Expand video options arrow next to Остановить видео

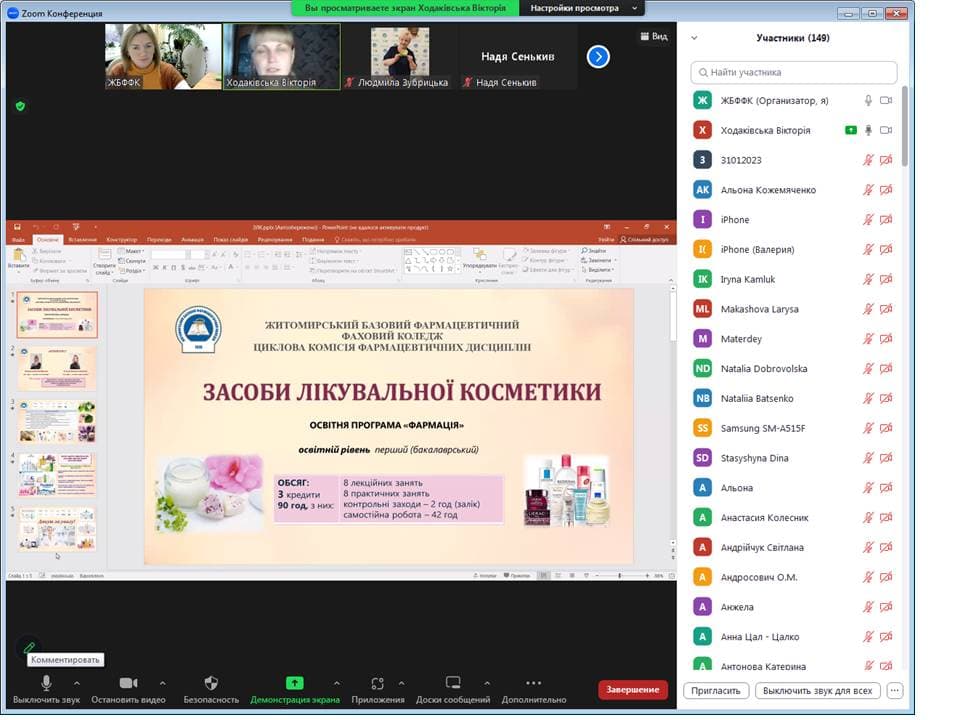(x=162, y=683)
